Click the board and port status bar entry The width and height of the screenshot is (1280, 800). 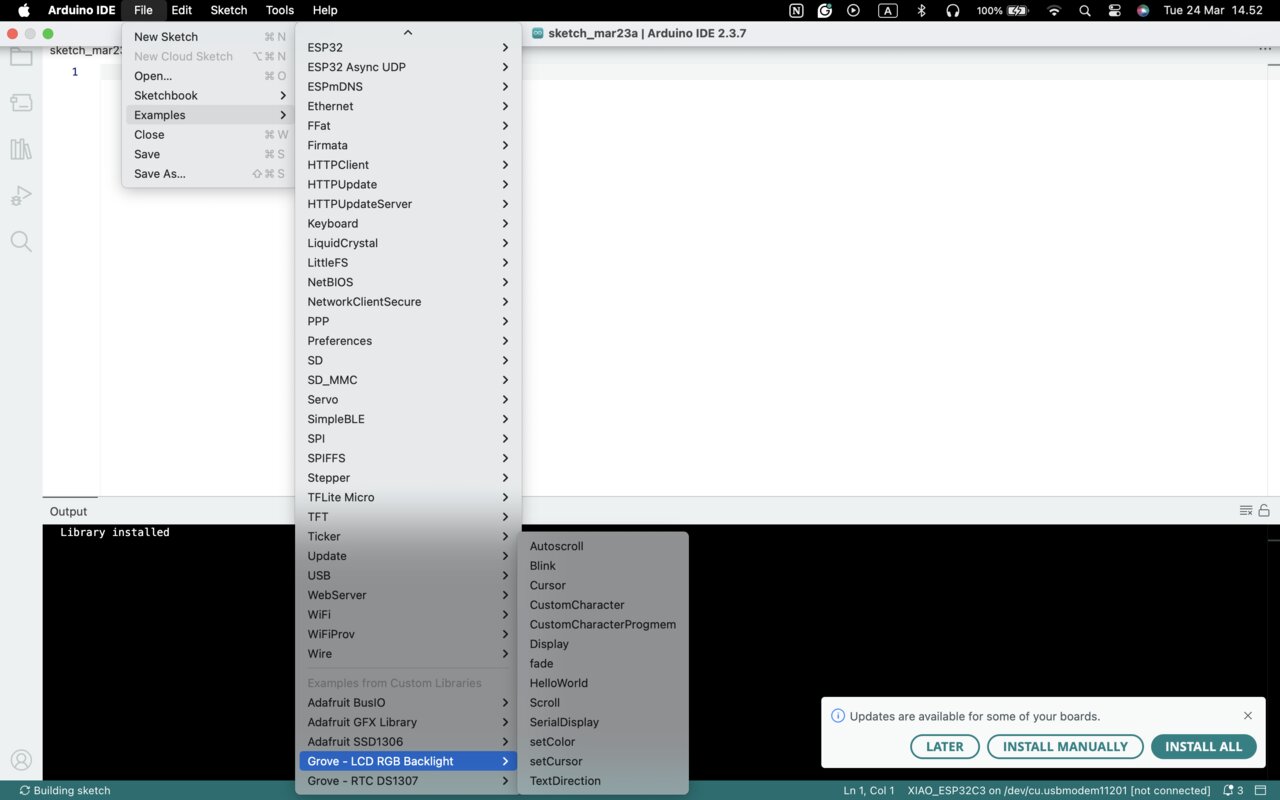(x=1059, y=790)
